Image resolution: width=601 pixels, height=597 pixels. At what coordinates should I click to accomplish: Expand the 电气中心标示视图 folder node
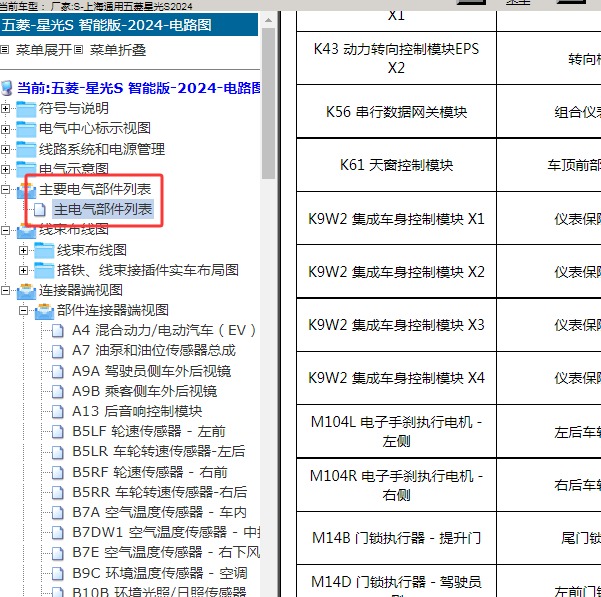5,129
